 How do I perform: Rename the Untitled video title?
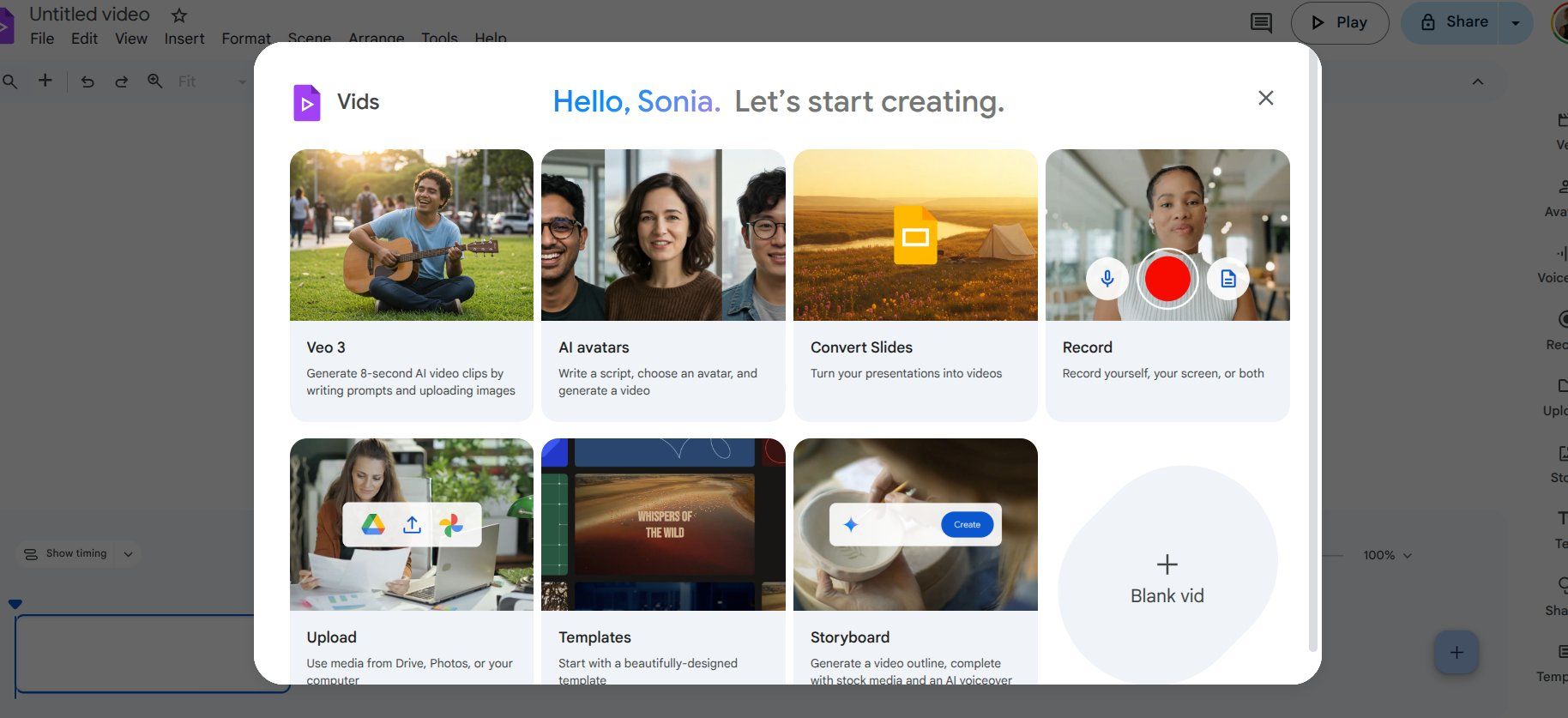[89, 15]
